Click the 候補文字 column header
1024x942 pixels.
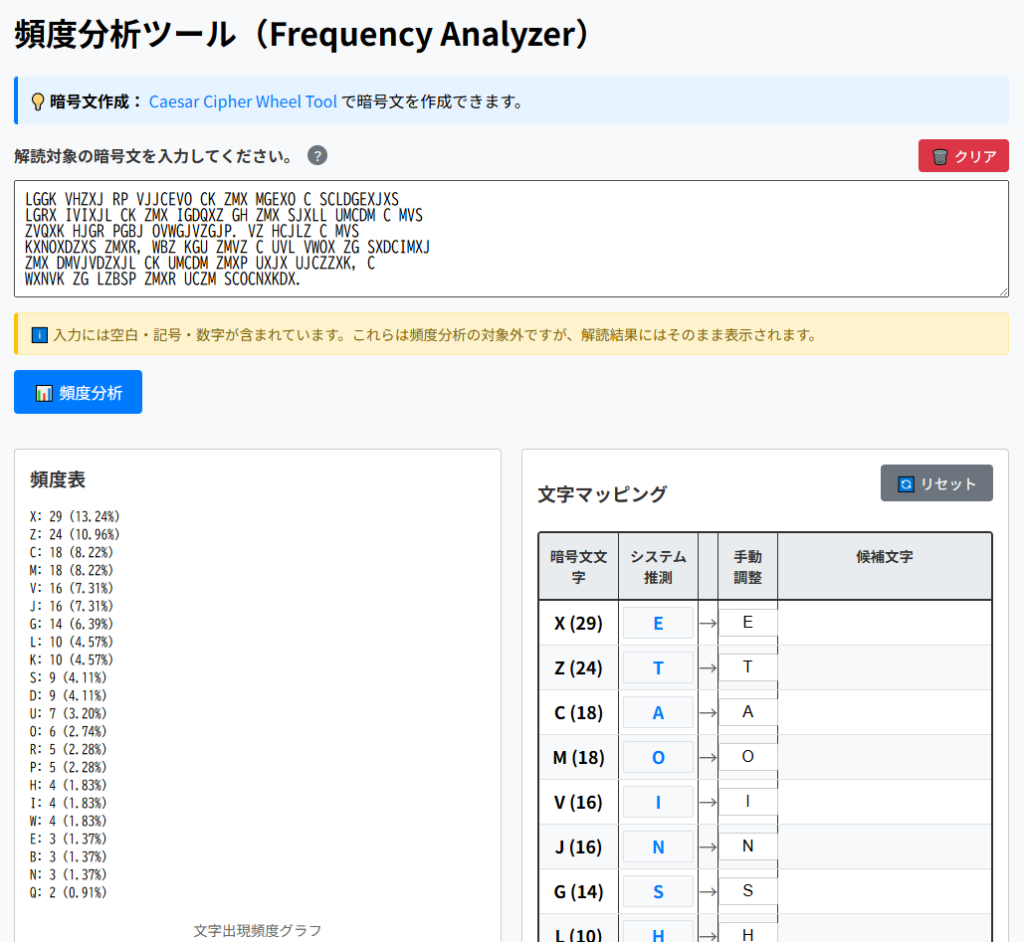(x=884, y=557)
